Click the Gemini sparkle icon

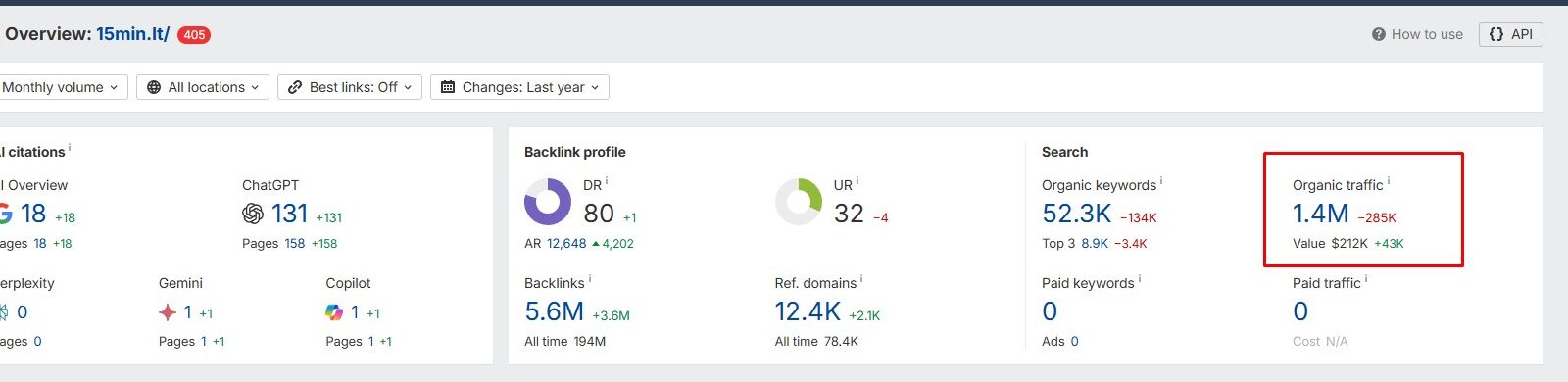[x=168, y=312]
